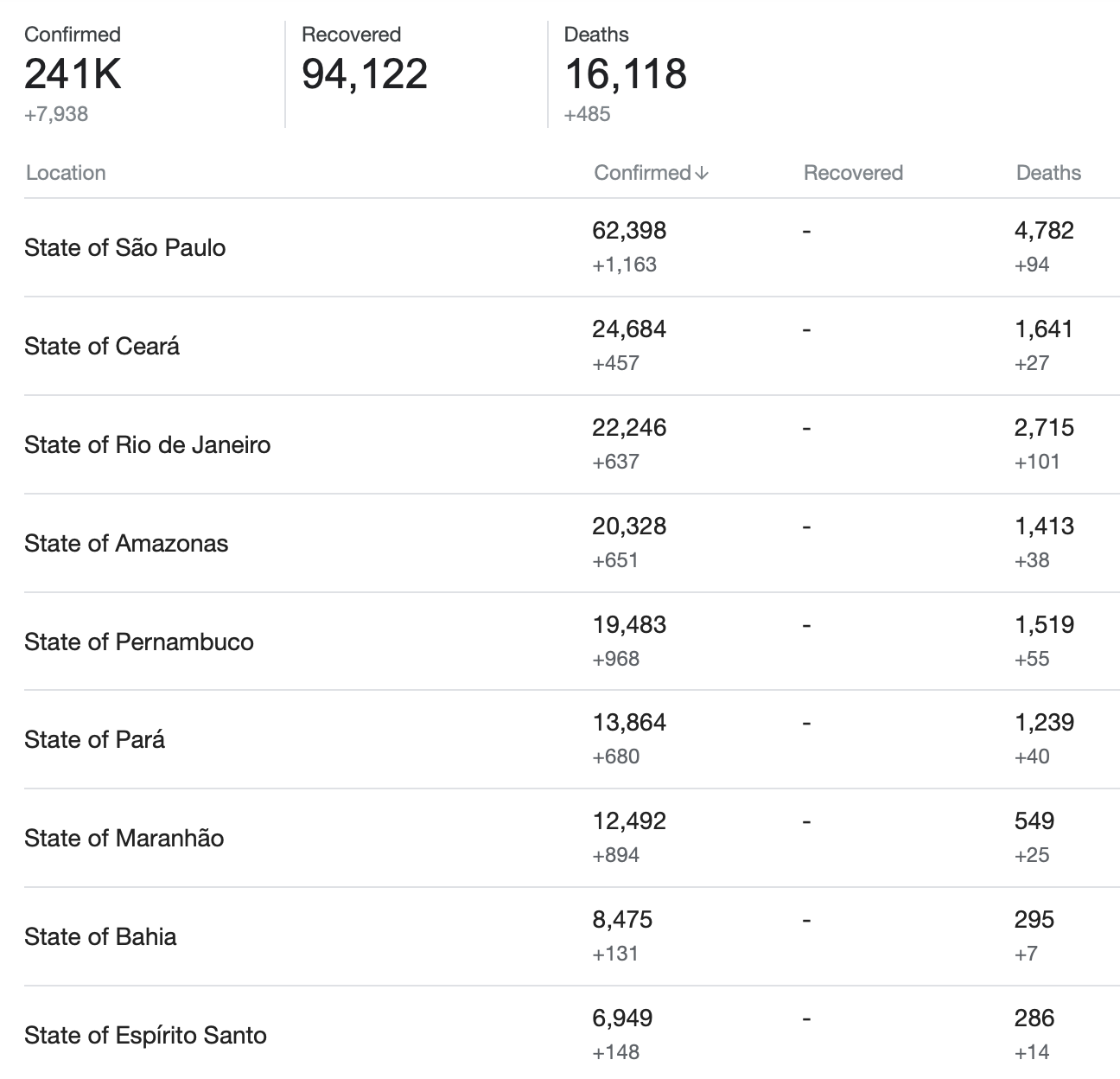The height and width of the screenshot is (1079, 1120).
Task: Select the State of Pará row
Action: click(94, 740)
